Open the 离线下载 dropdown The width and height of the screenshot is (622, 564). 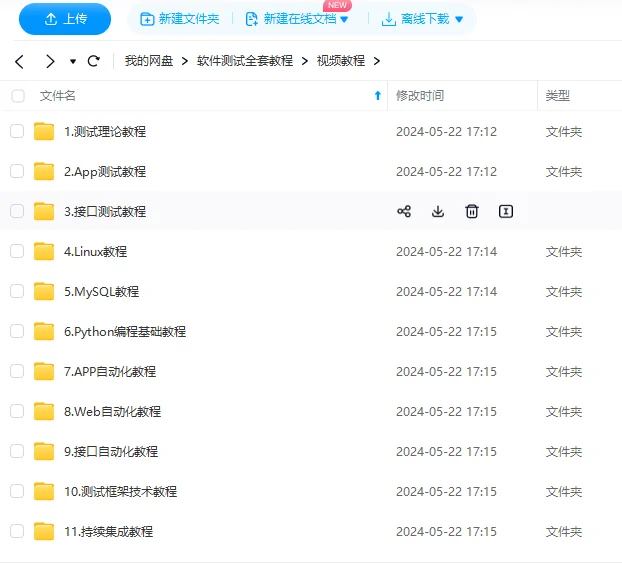point(422,19)
